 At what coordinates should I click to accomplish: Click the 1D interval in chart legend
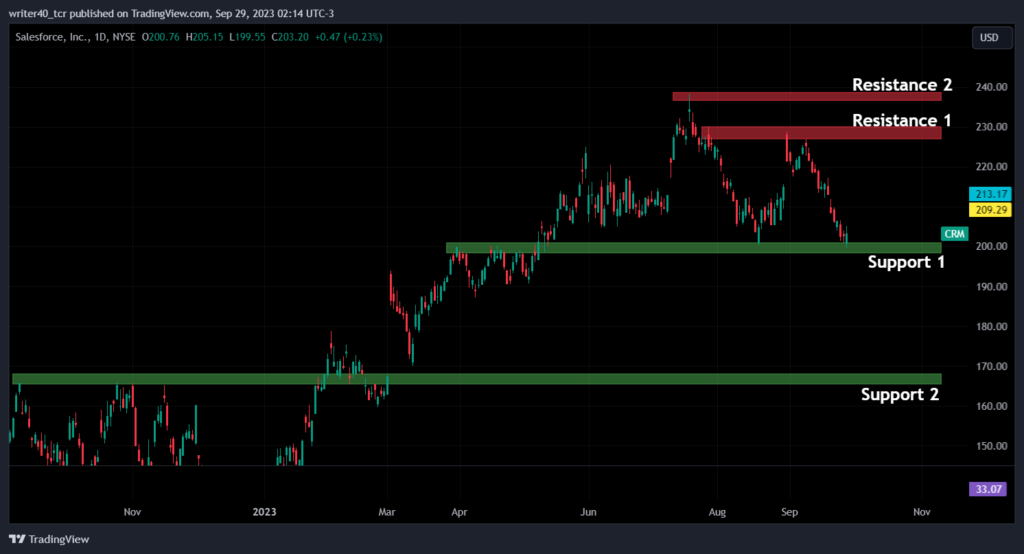(x=101, y=37)
